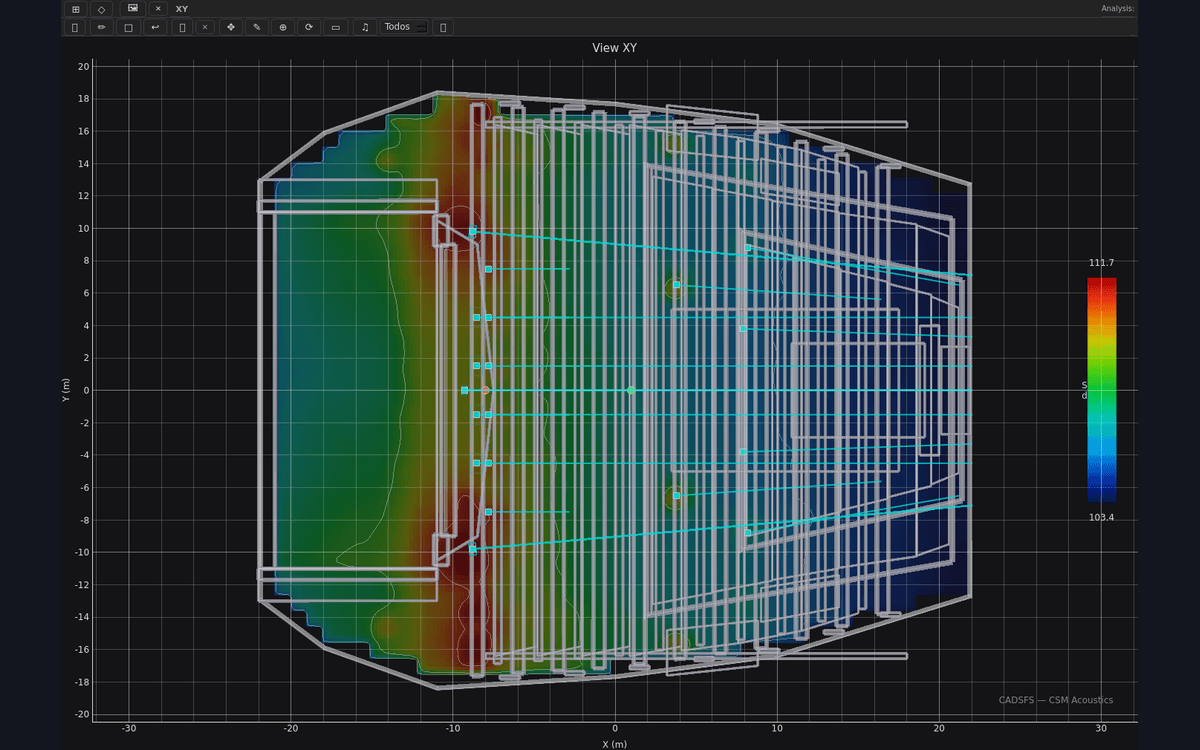1200x750 pixels.
Task: Click the grid layout icon in top bar
Action: click(x=75, y=9)
